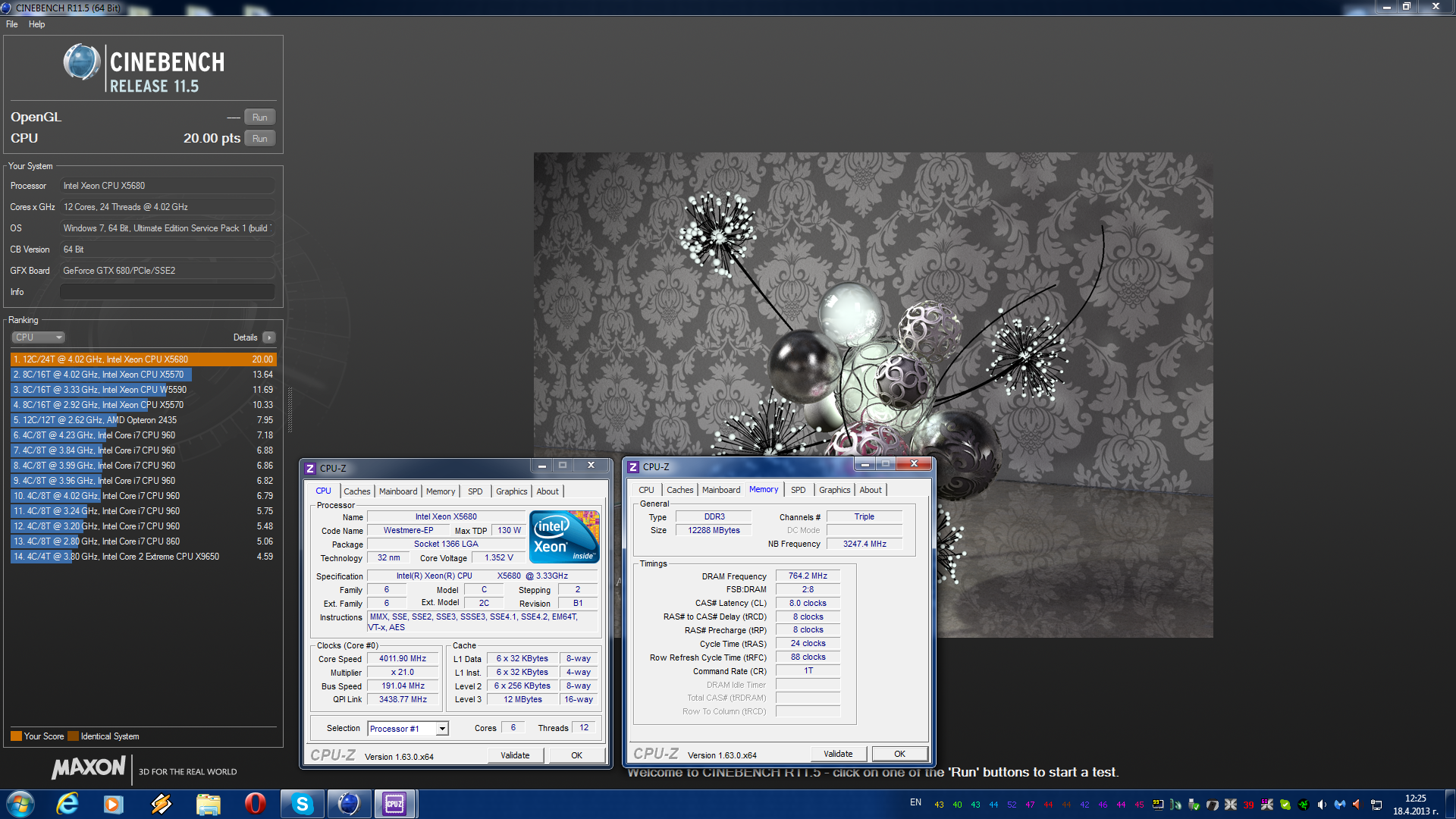1456x819 pixels.
Task: Switch to SPD tab in left CPU-Z
Action: (x=475, y=491)
